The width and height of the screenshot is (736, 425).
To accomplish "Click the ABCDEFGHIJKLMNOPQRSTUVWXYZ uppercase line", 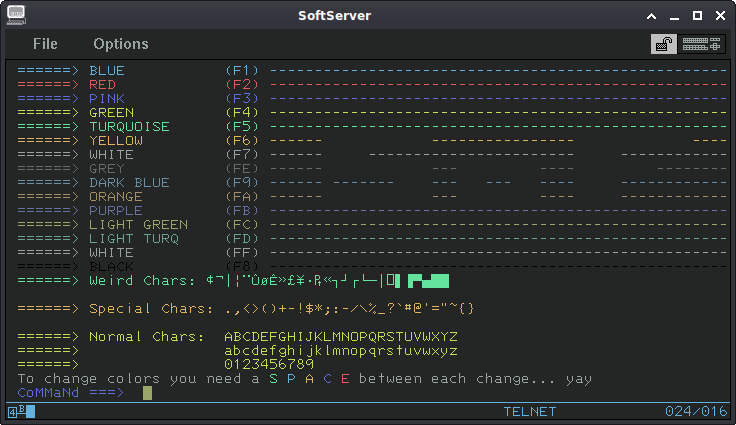I will 341,337.
